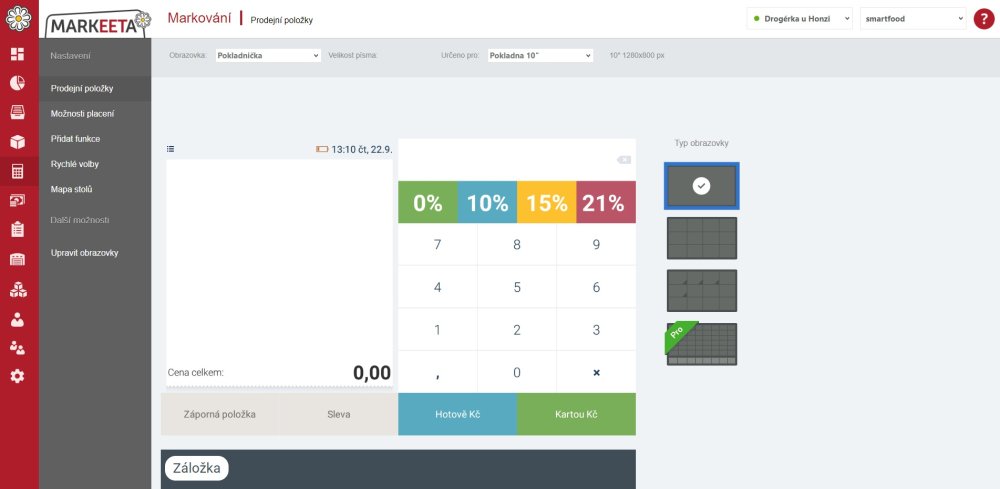
Task: Open the user group icon in sidebar
Action: pos(17,347)
